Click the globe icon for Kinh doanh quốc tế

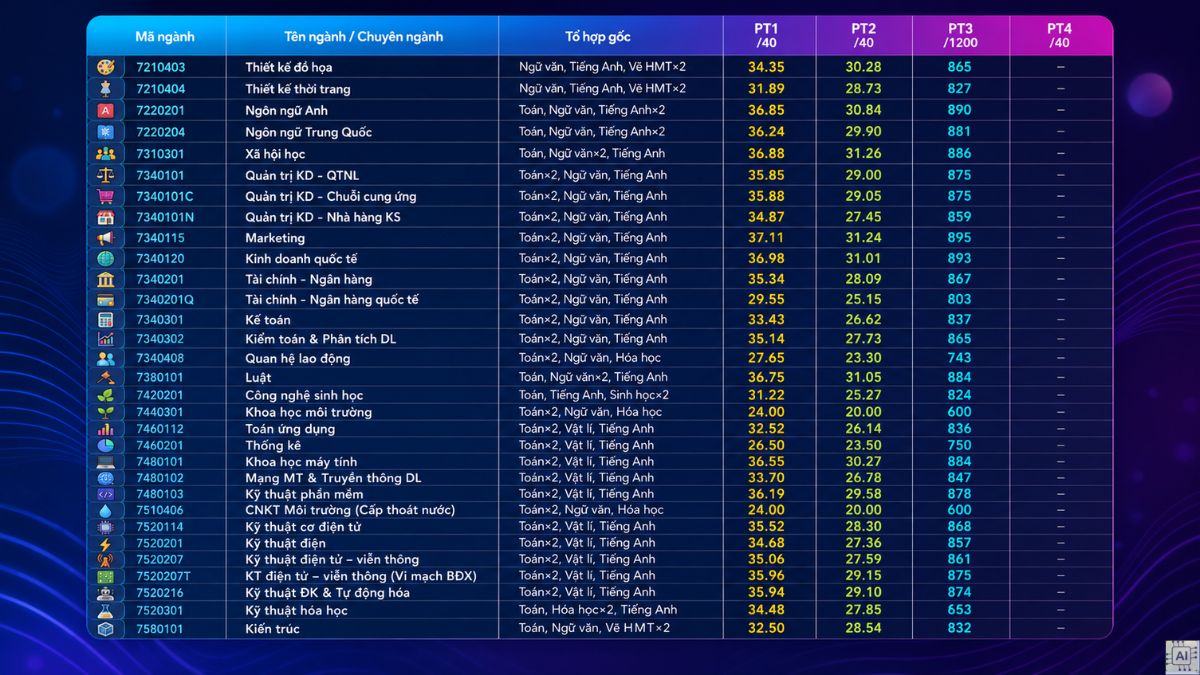coord(106,258)
